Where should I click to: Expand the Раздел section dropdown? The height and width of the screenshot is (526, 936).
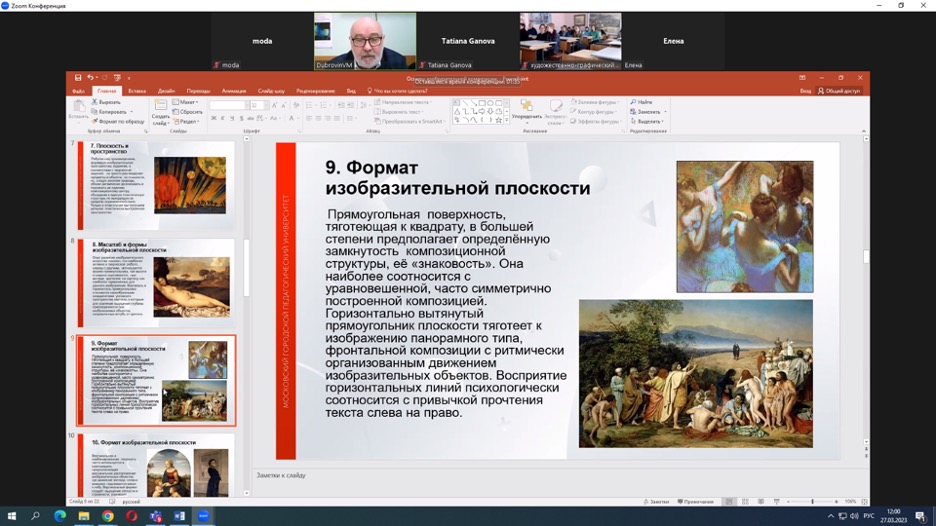(187, 121)
